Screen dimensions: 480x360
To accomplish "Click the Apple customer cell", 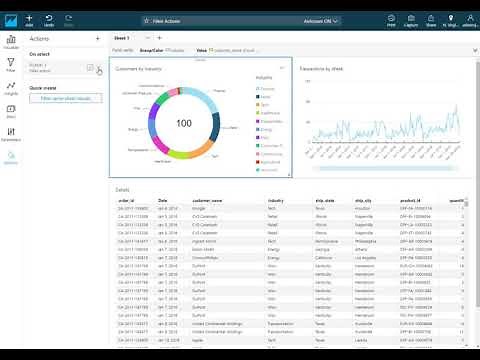I will [x=197, y=340].
